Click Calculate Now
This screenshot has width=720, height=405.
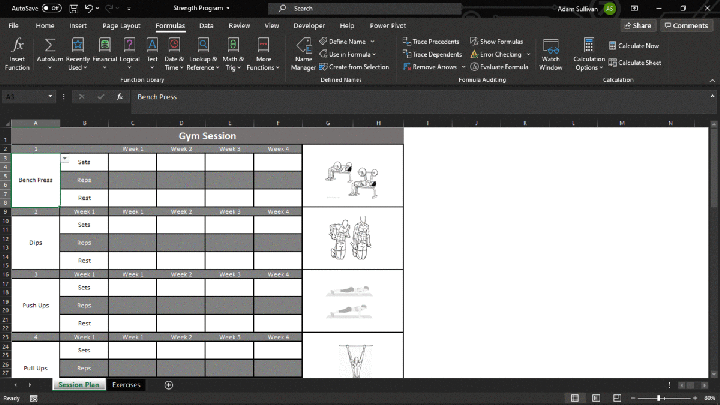click(x=635, y=46)
